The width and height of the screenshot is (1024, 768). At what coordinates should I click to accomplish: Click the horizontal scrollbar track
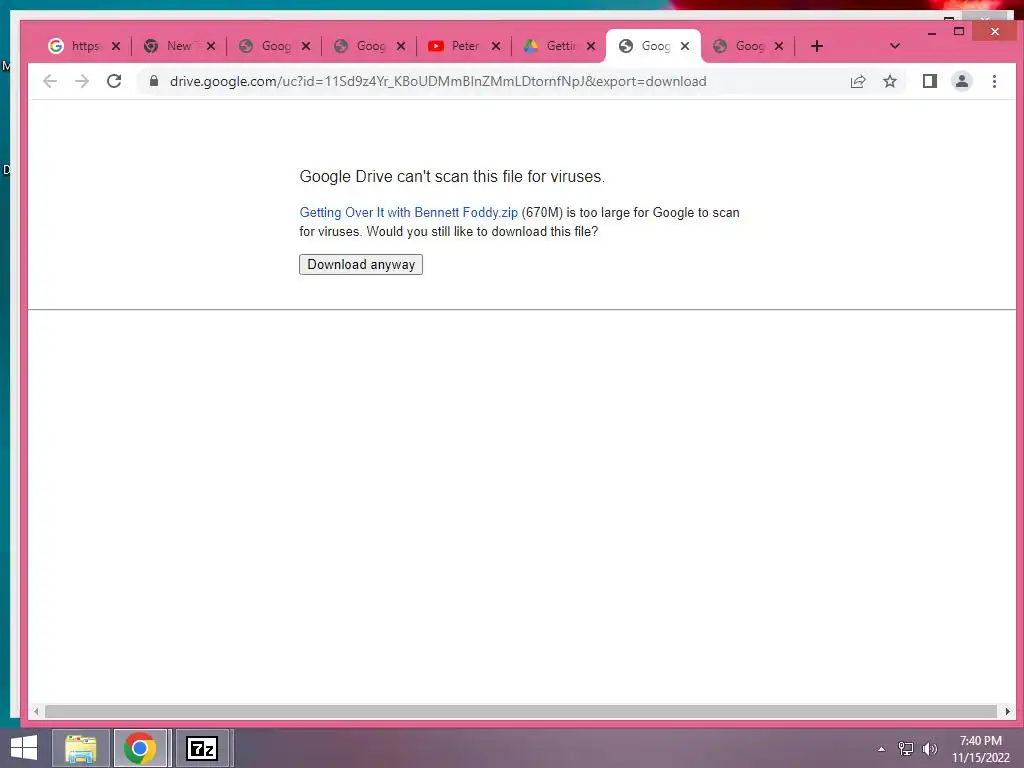[x=520, y=711]
